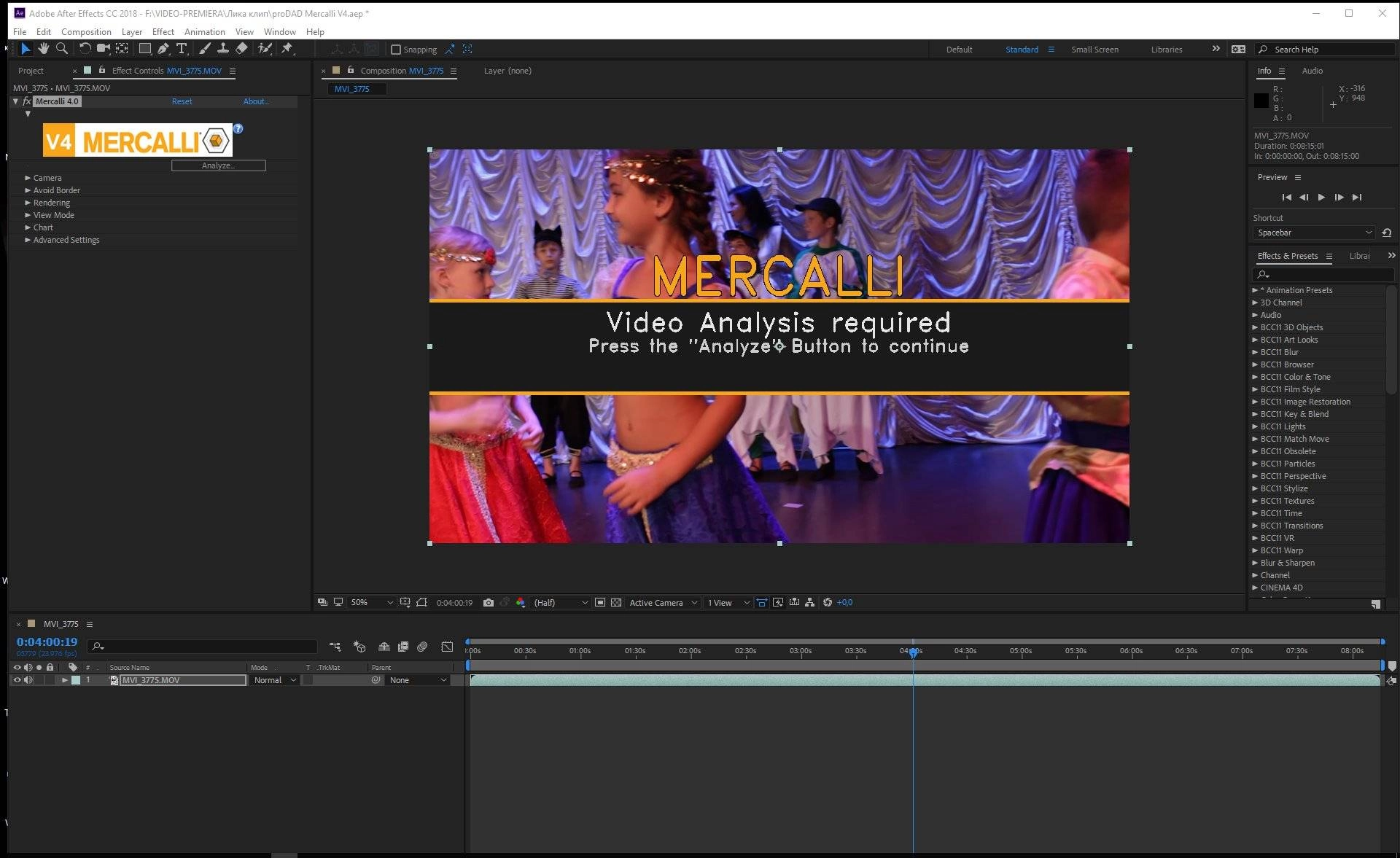Switch to the Project panel tab

pos(31,71)
